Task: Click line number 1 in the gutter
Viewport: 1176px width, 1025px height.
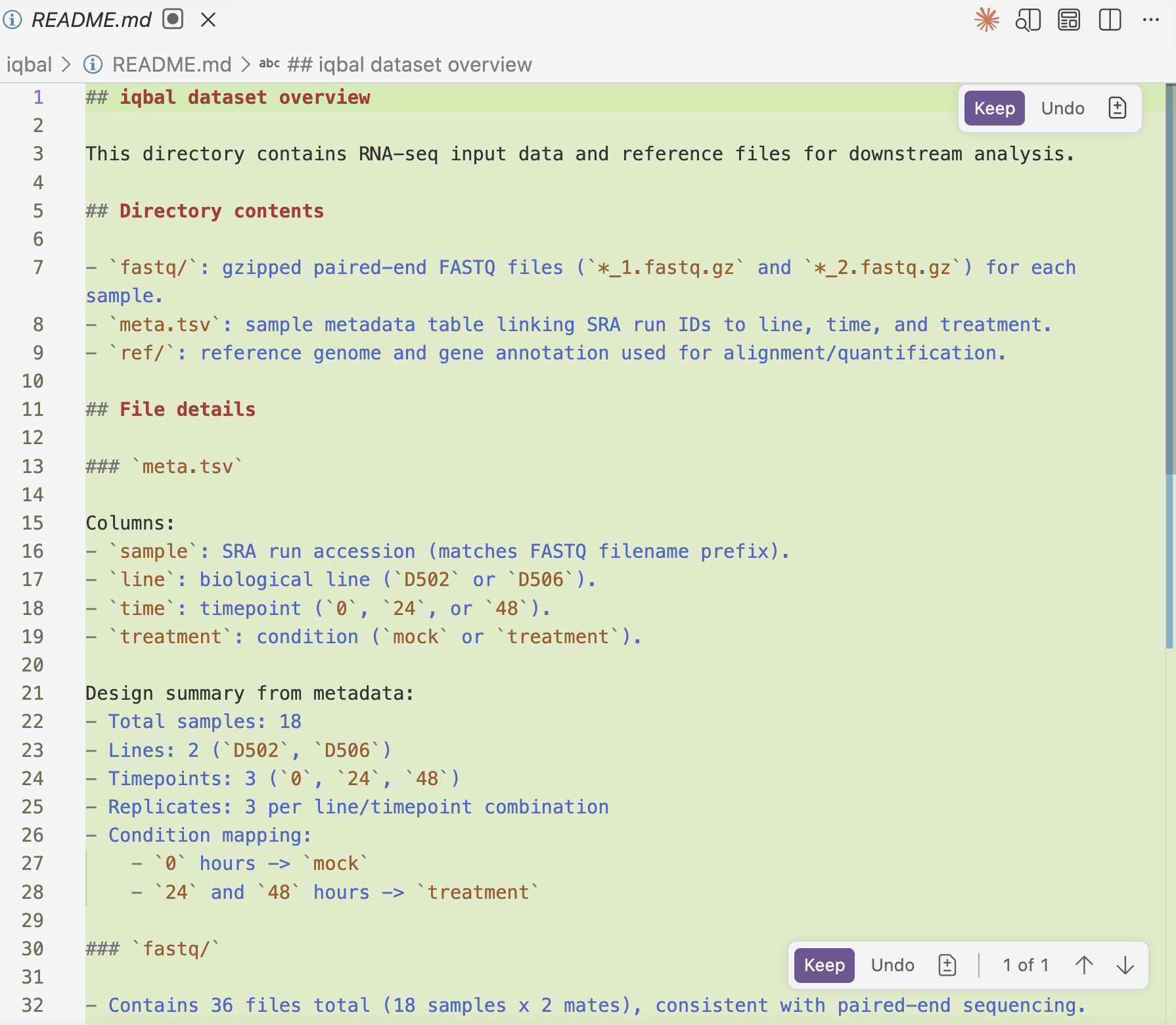Action: click(x=38, y=97)
